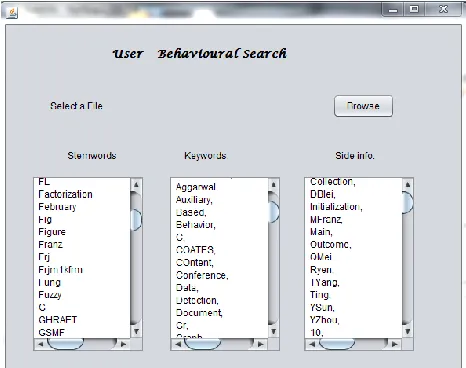
Task: Click the Browse button
Action: [x=363, y=106]
